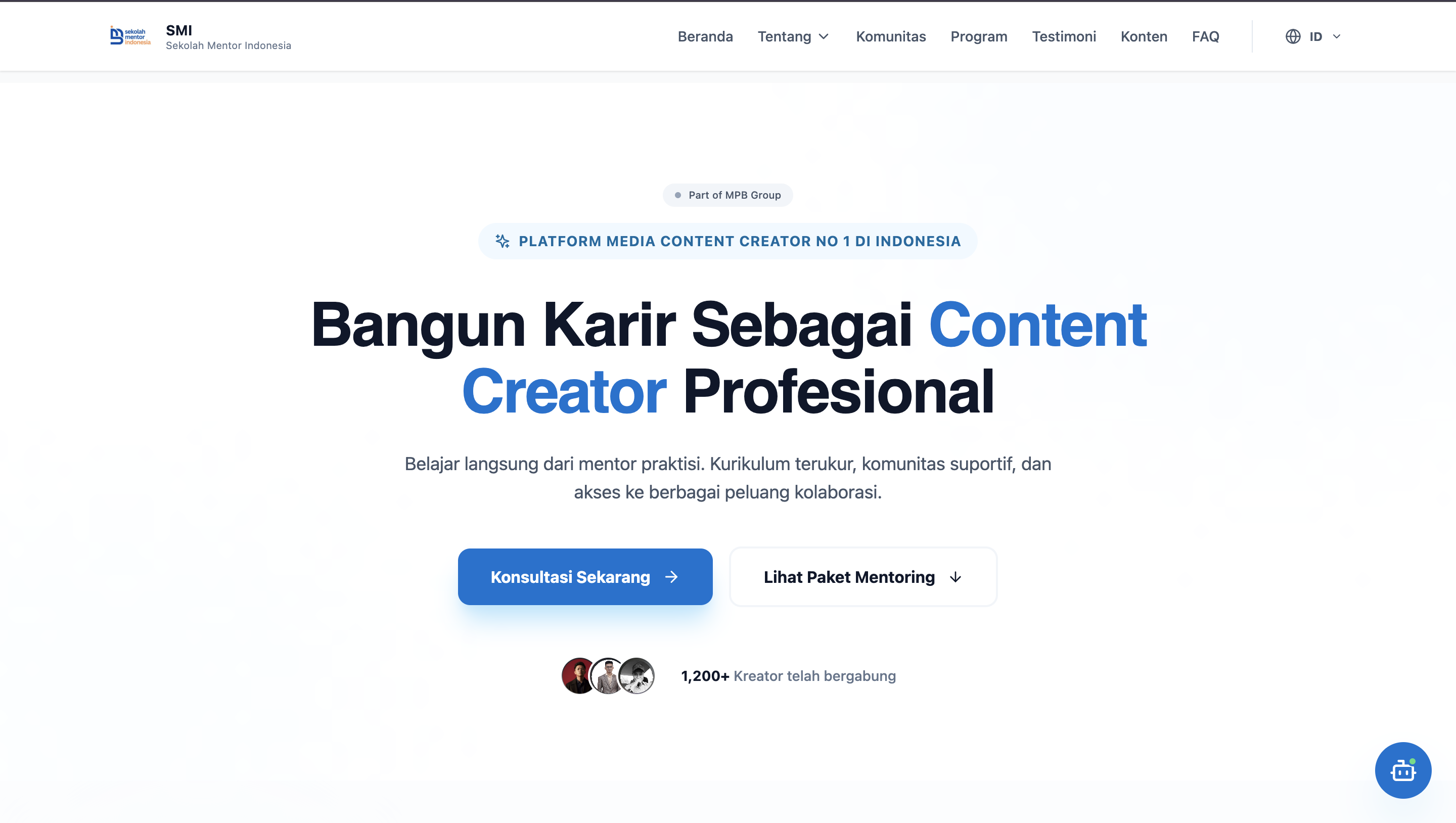Click the Part of MPB Group badge
The height and width of the screenshot is (823, 1456).
727,195
